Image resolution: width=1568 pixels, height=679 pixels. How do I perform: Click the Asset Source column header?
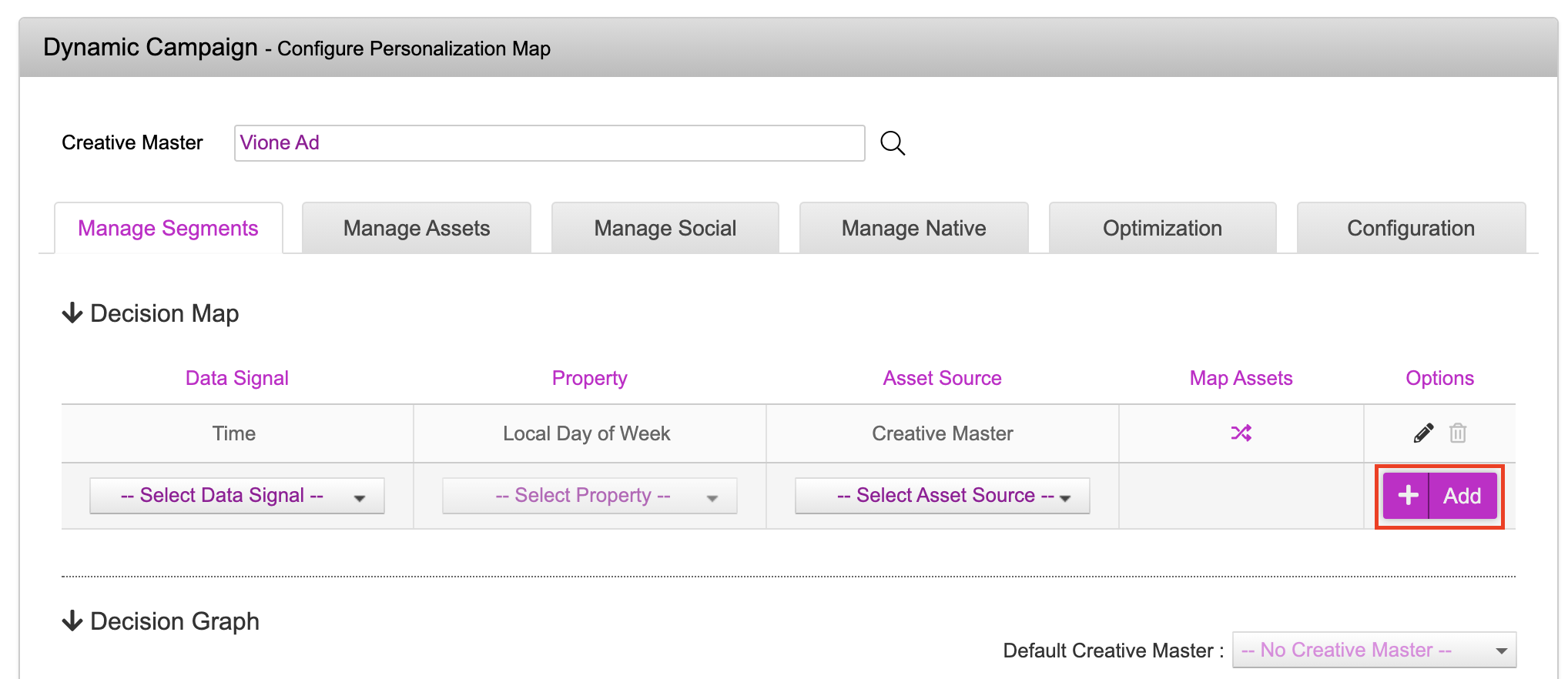942,378
